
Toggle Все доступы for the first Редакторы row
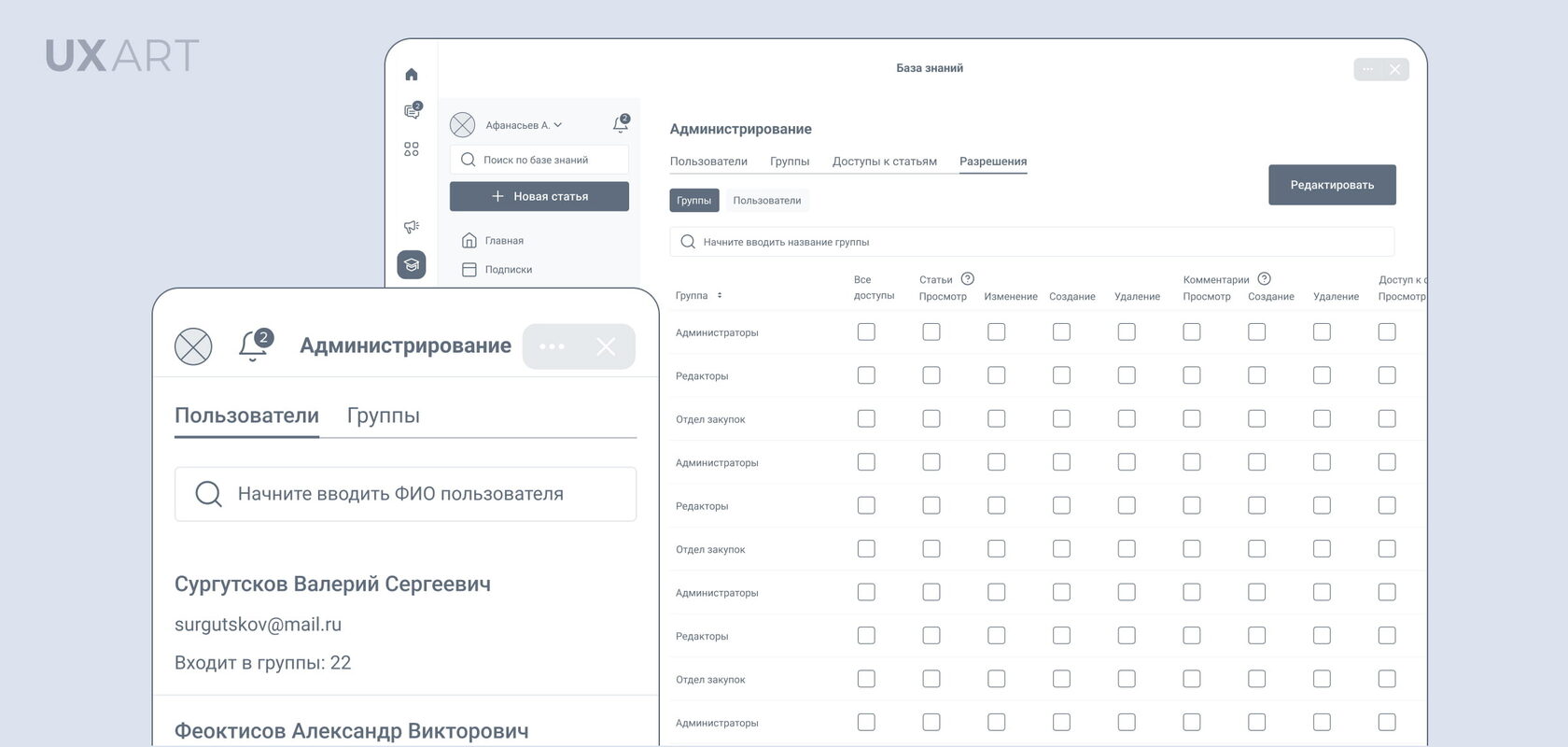867,375
